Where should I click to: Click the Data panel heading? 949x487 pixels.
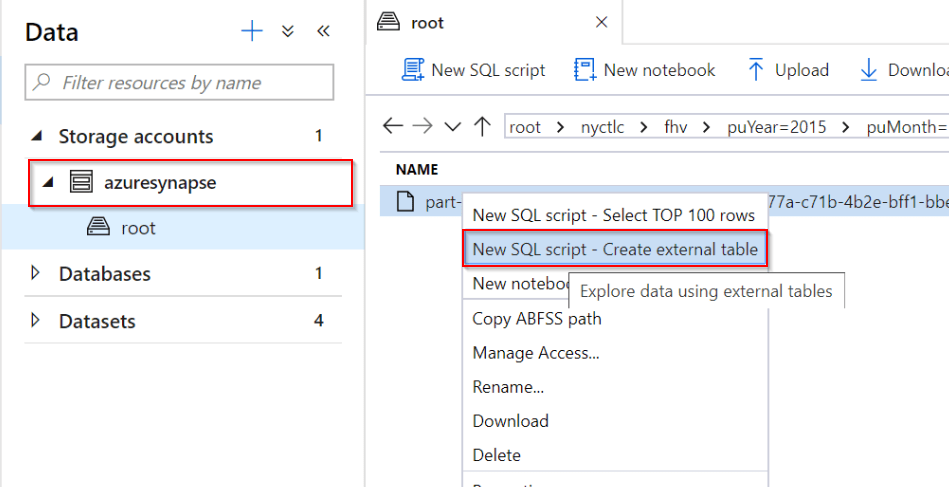pos(51,31)
